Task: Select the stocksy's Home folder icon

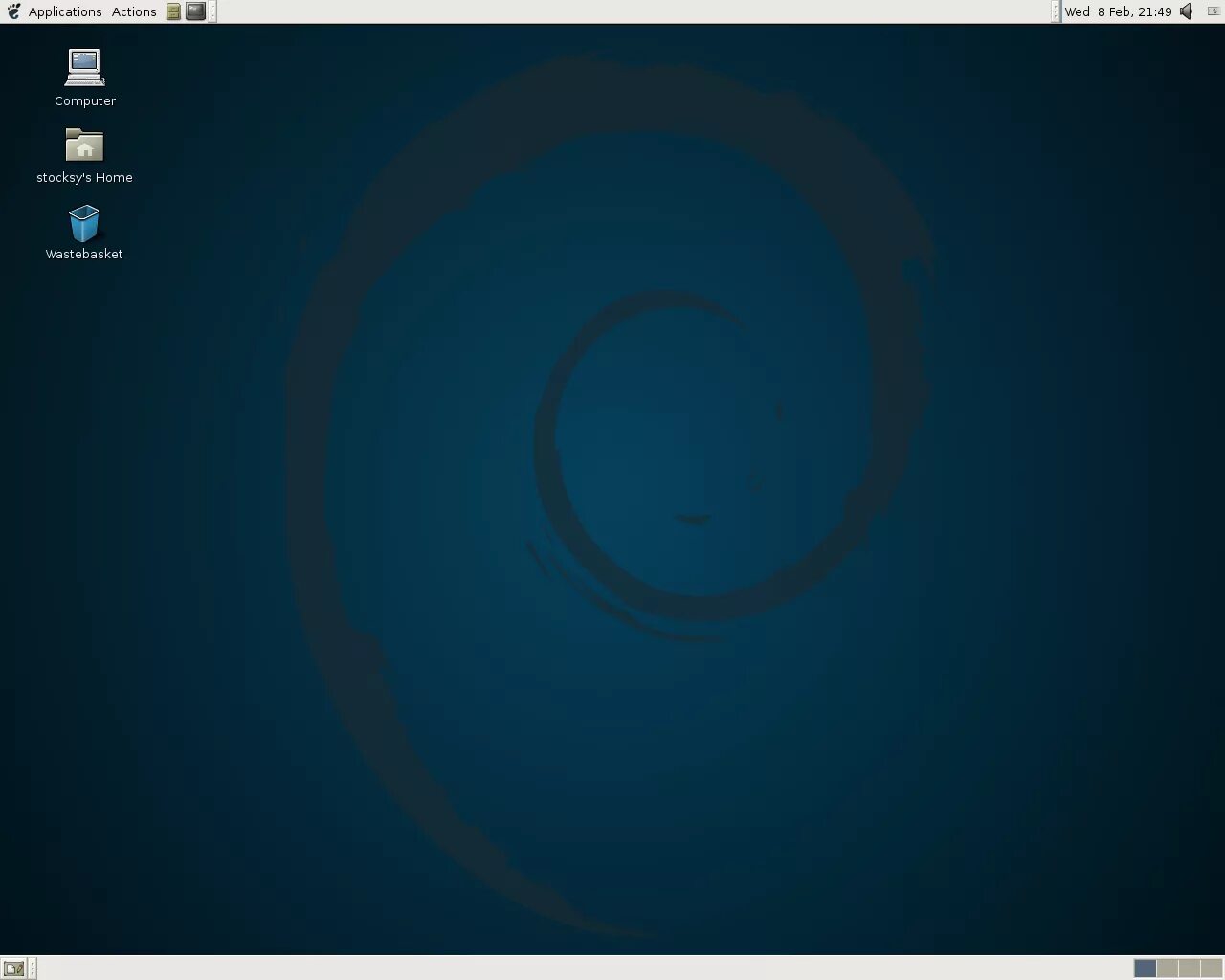Action: [x=84, y=145]
